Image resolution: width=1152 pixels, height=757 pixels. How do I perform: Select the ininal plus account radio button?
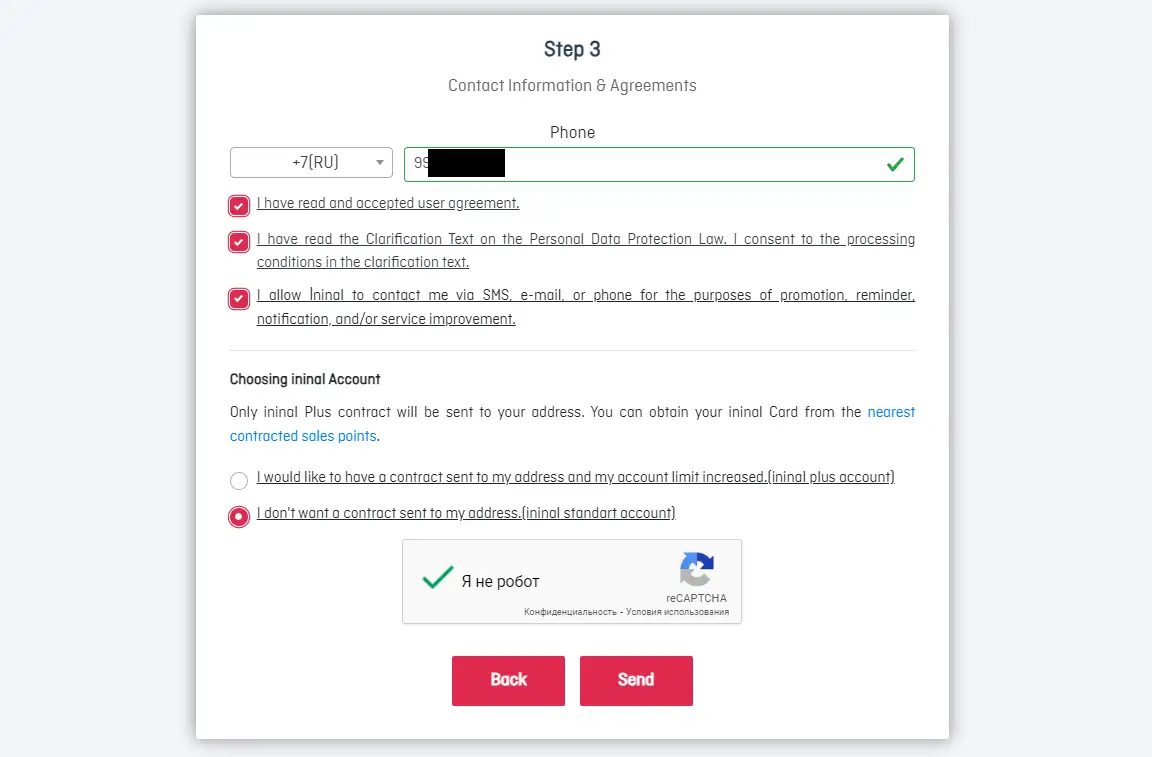click(239, 481)
